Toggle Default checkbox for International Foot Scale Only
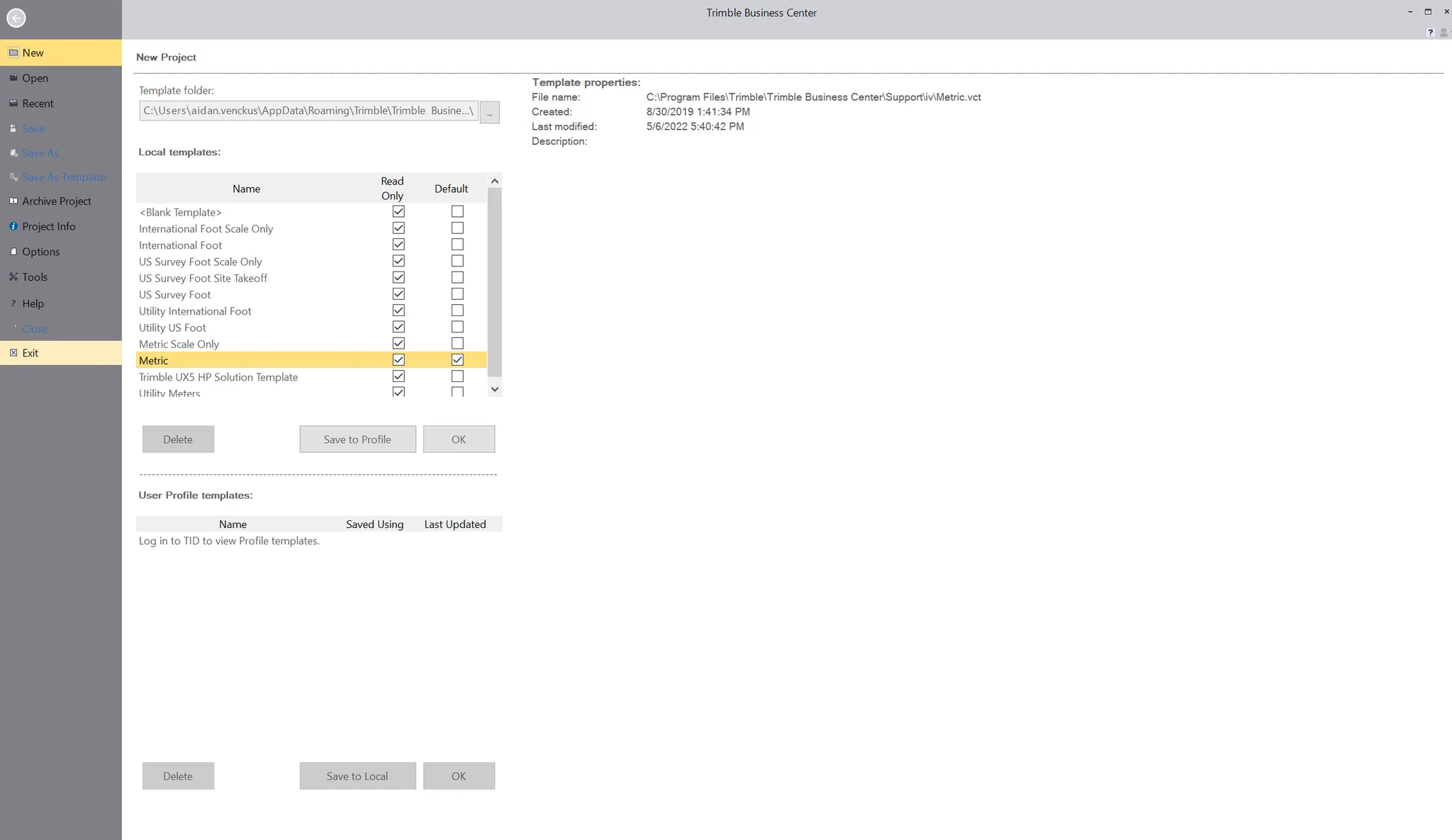The height and width of the screenshot is (840, 1452). 457,228
